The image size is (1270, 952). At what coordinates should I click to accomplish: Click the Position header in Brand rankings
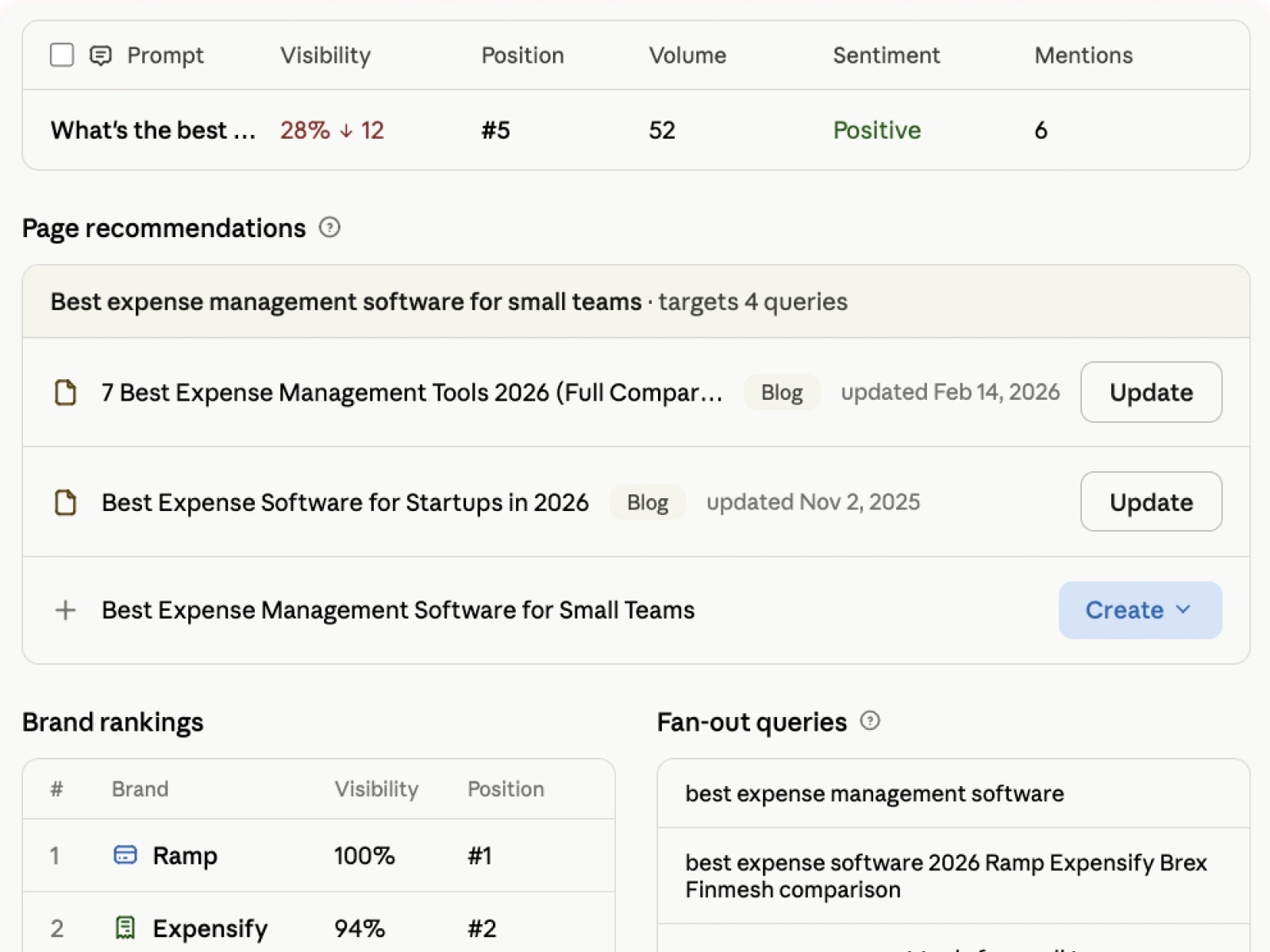point(506,789)
